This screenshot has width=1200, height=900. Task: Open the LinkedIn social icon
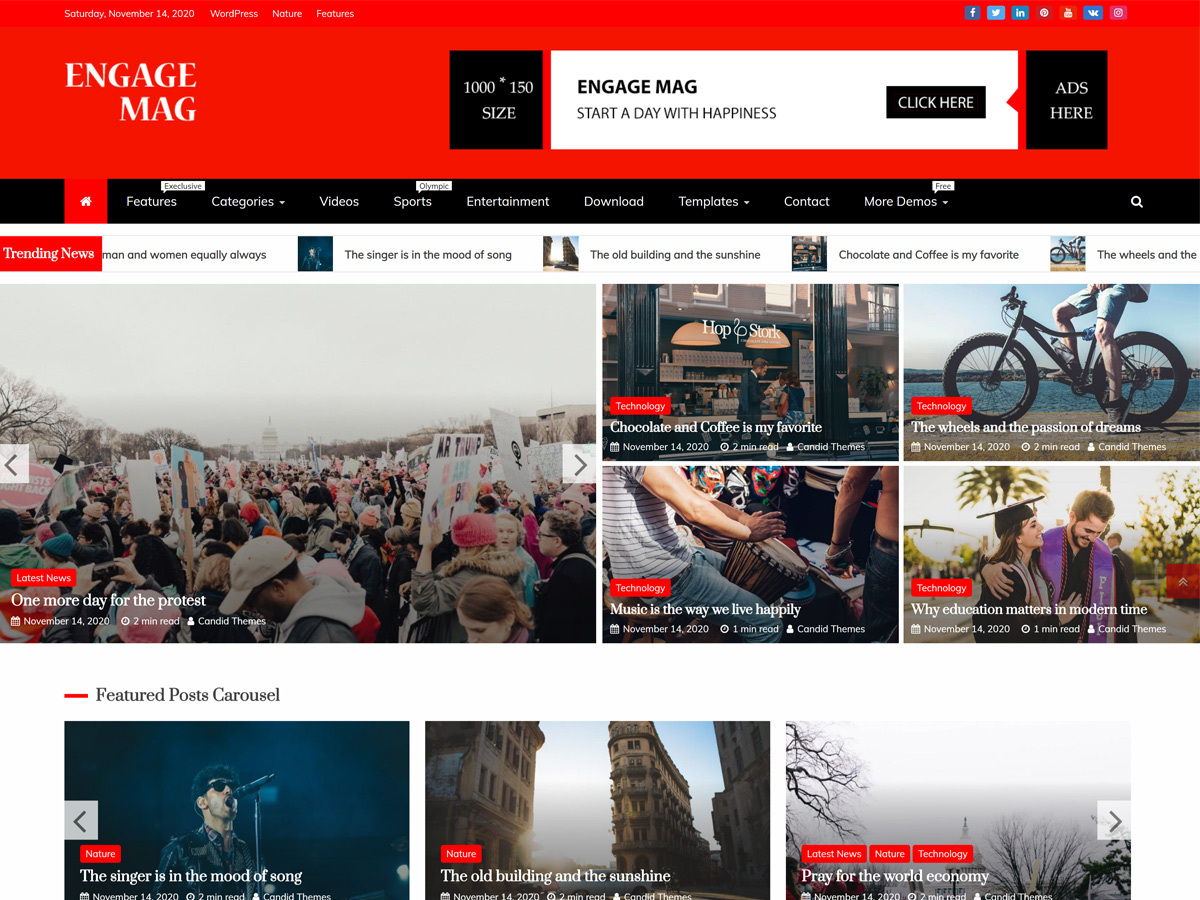[x=1020, y=12]
